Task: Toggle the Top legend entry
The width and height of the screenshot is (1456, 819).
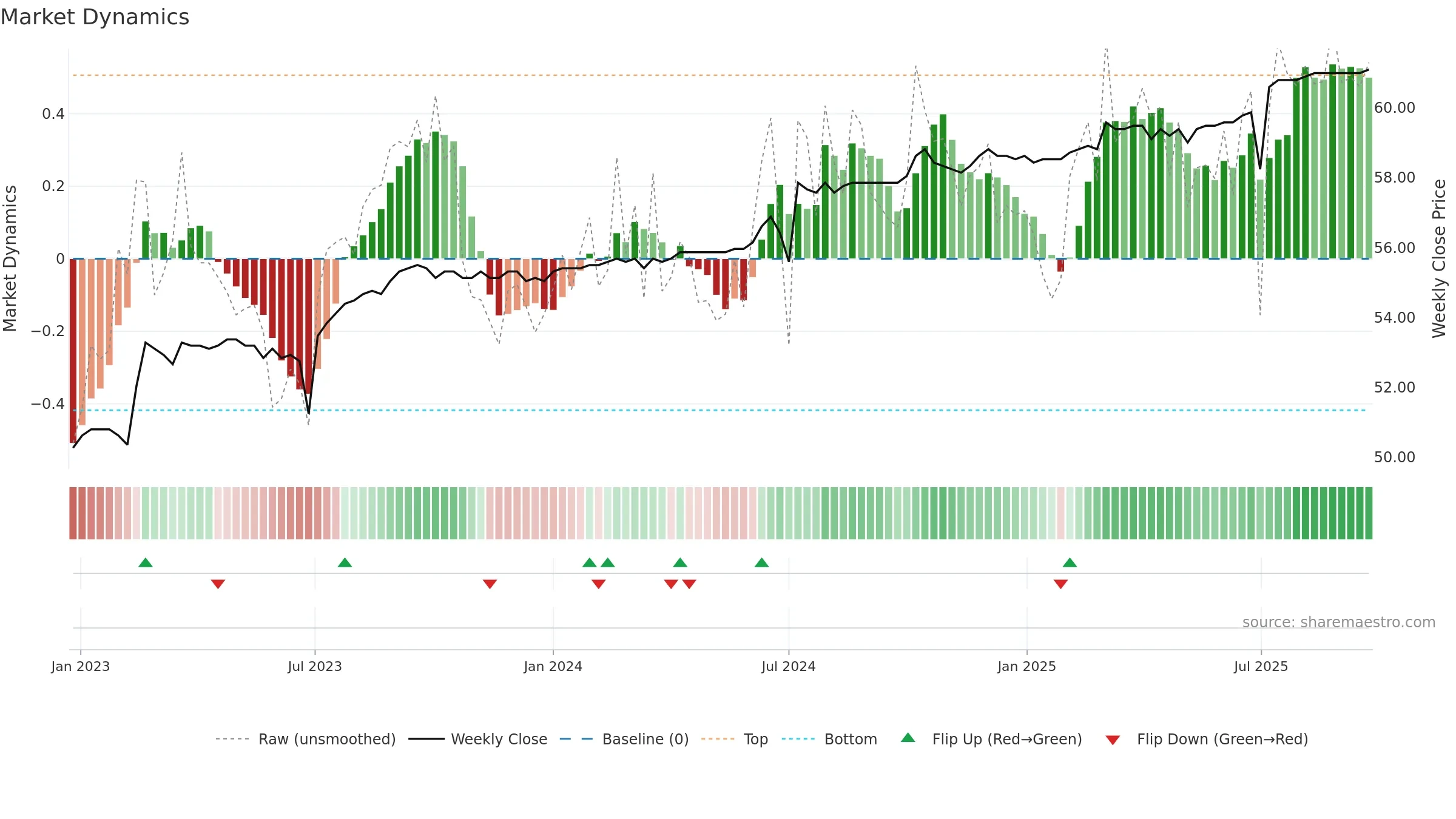Action: [x=735, y=740]
